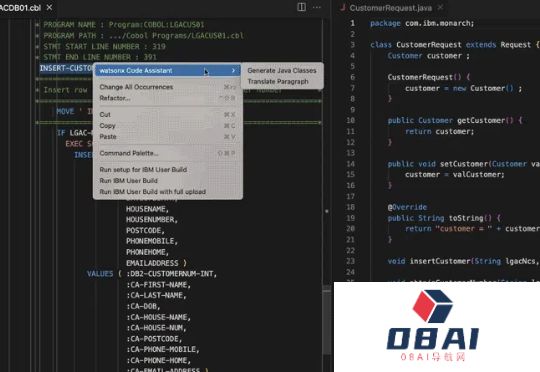Select Generate Java Classes
The image size is (540, 372).
pyautogui.click(x=282, y=71)
